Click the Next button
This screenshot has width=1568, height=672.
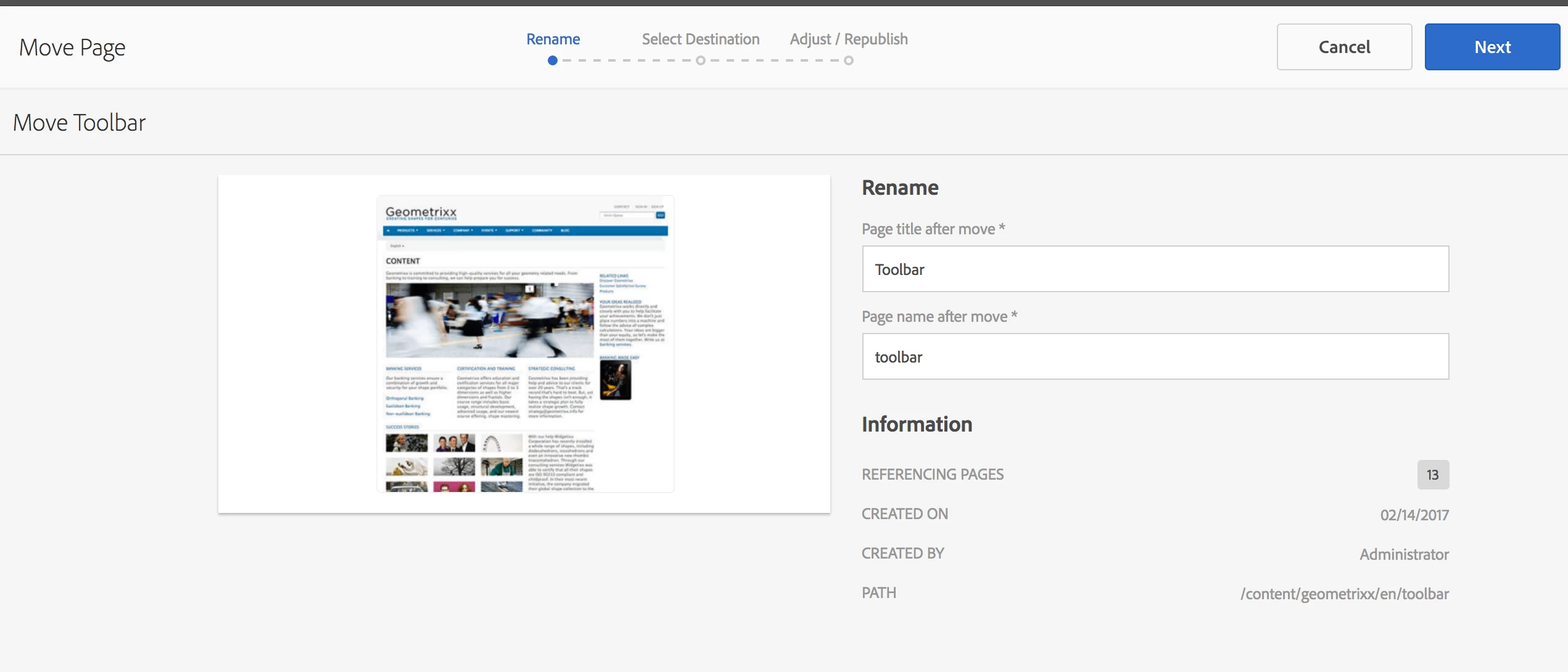[x=1492, y=47]
